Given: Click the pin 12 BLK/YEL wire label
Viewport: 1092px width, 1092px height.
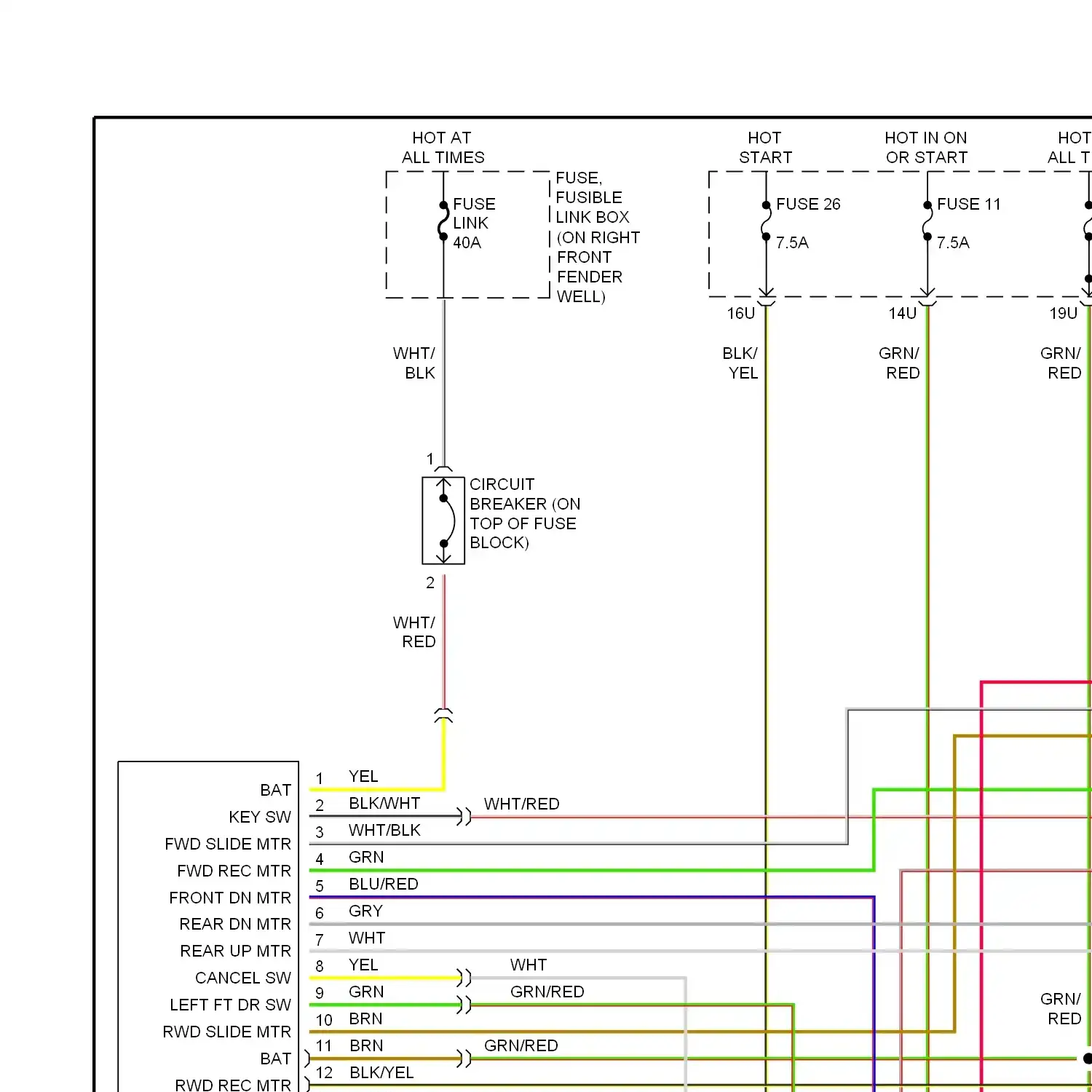Looking at the screenshot, I should click(x=381, y=1073).
